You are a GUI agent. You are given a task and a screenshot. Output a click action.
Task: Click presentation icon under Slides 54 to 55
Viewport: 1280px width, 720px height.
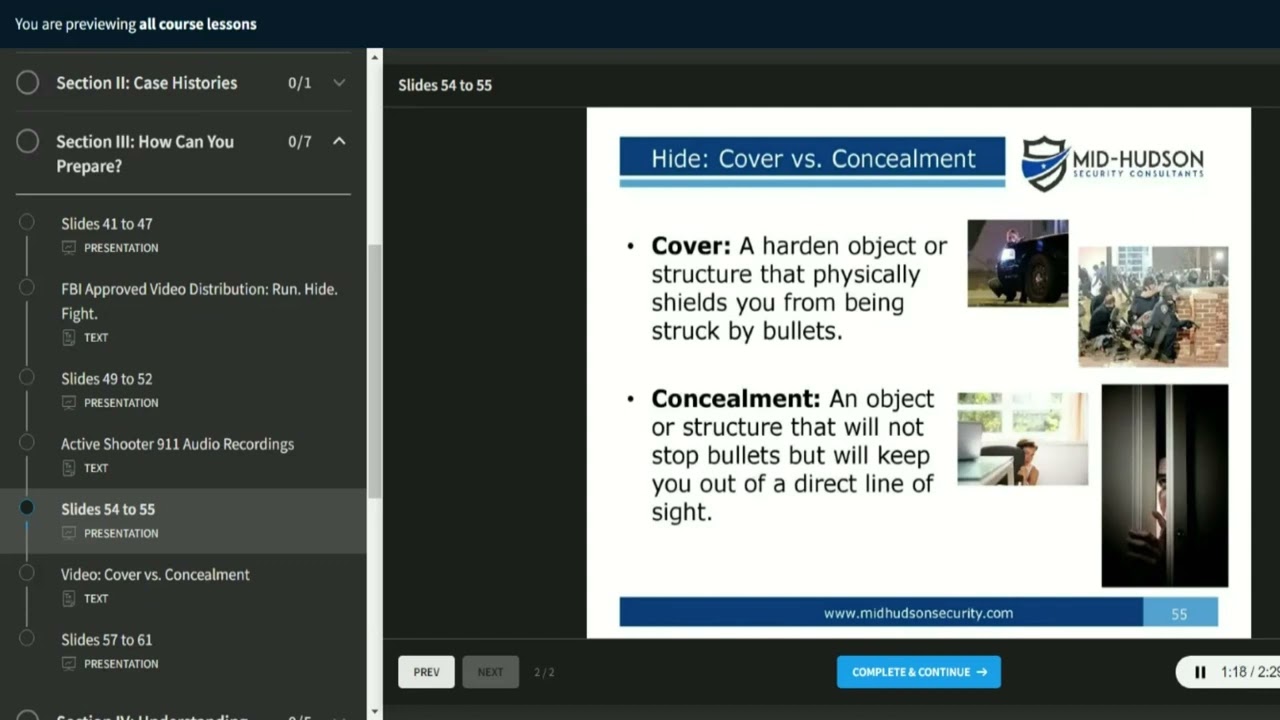pos(69,533)
